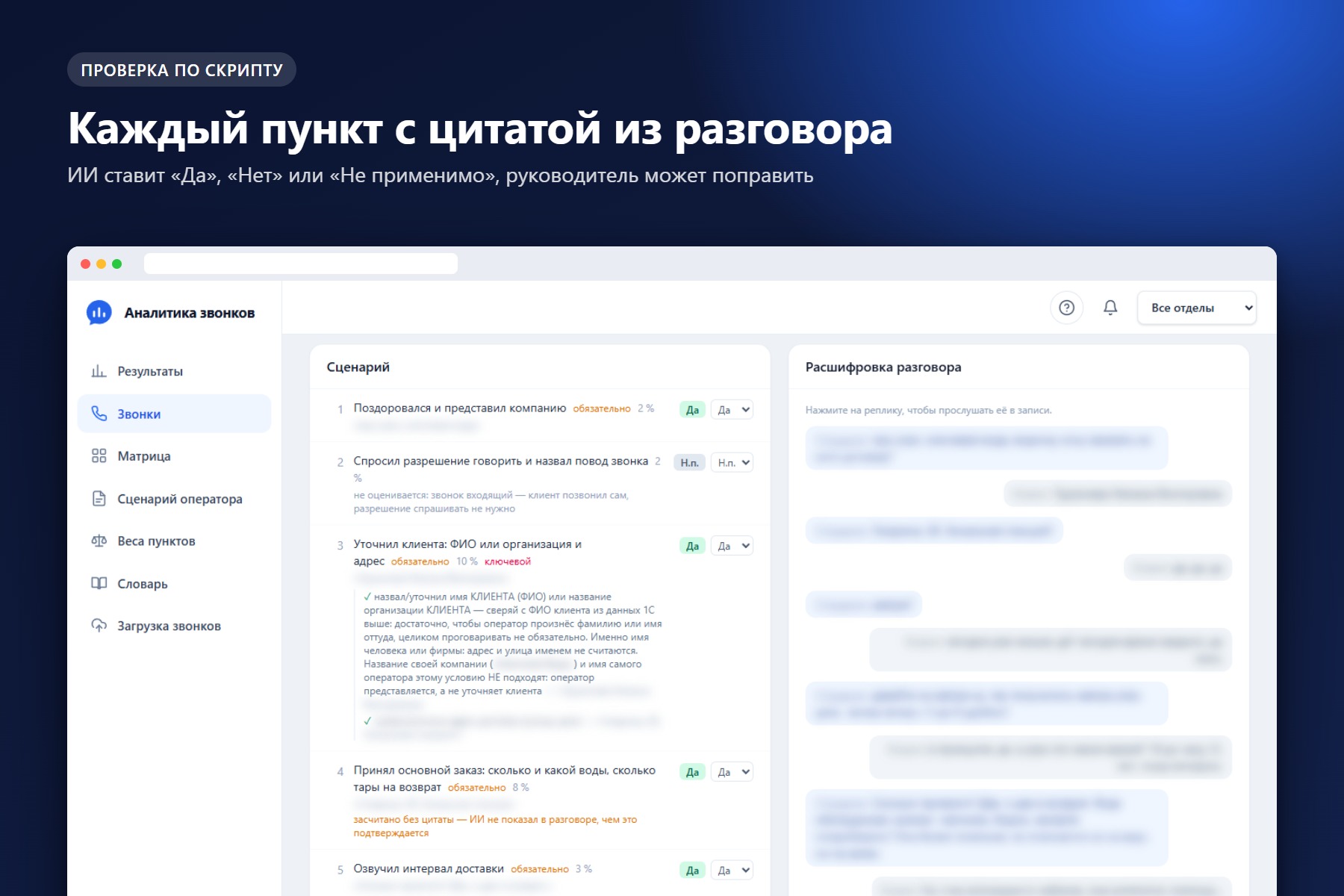Viewport: 1344px width, 896px height.
Task: Switch to Матрица section
Action: (144, 456)
